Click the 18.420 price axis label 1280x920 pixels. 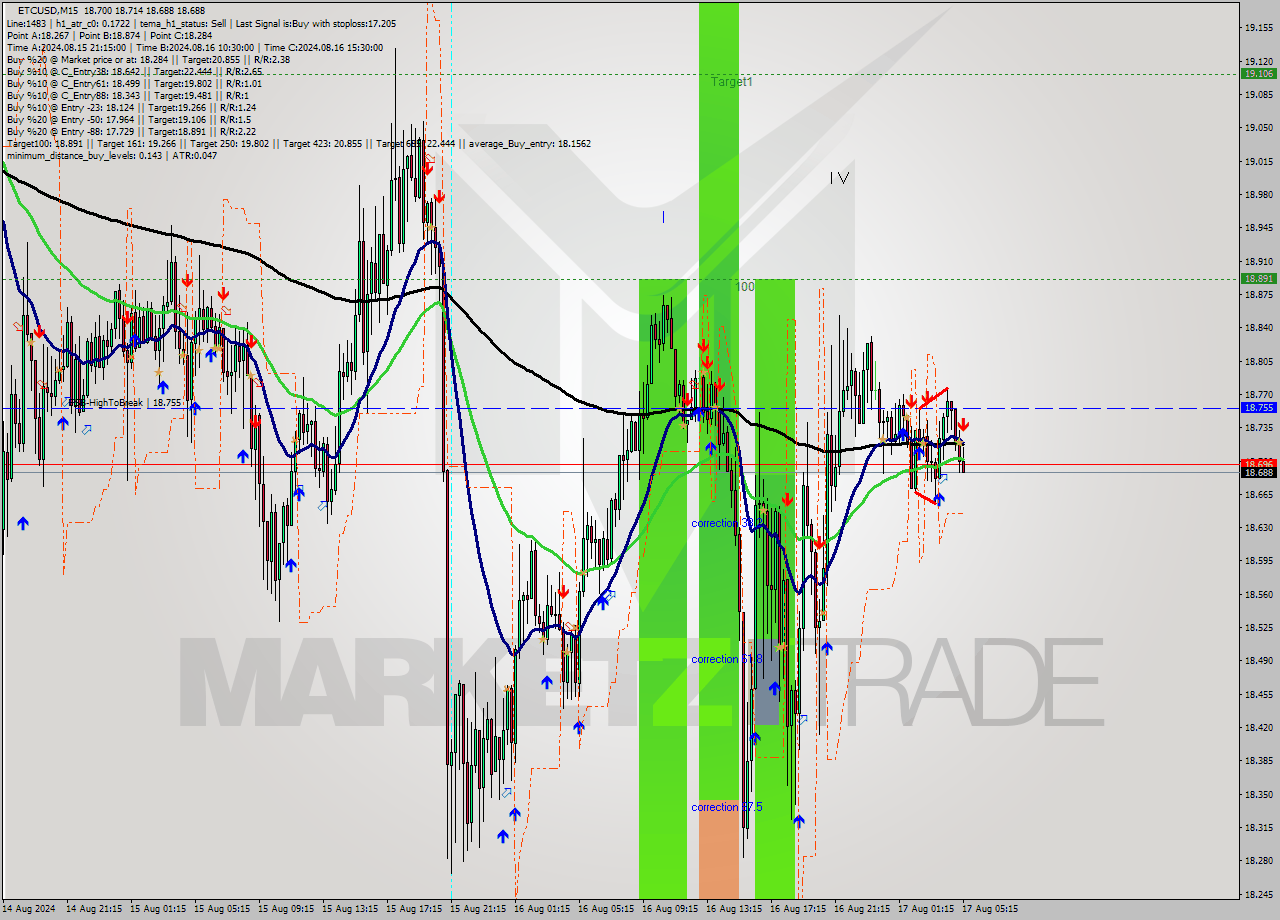tap(1258, 727)
